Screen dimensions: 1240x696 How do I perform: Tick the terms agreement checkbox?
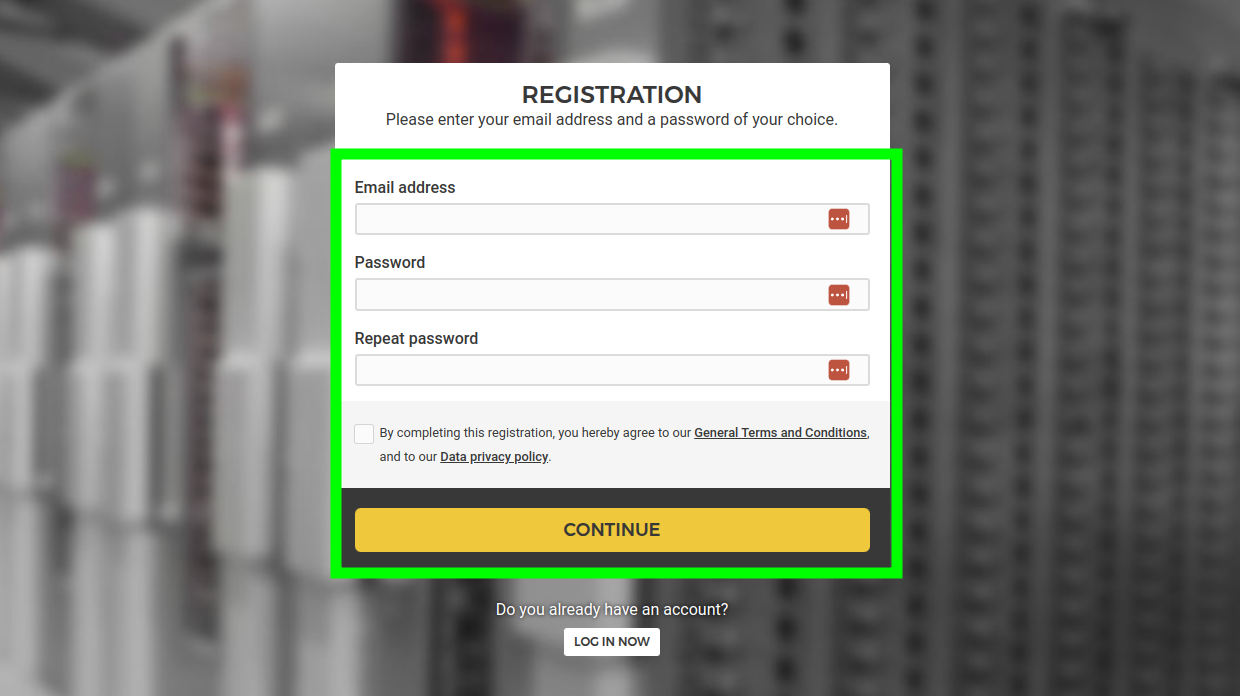point(364,434)
